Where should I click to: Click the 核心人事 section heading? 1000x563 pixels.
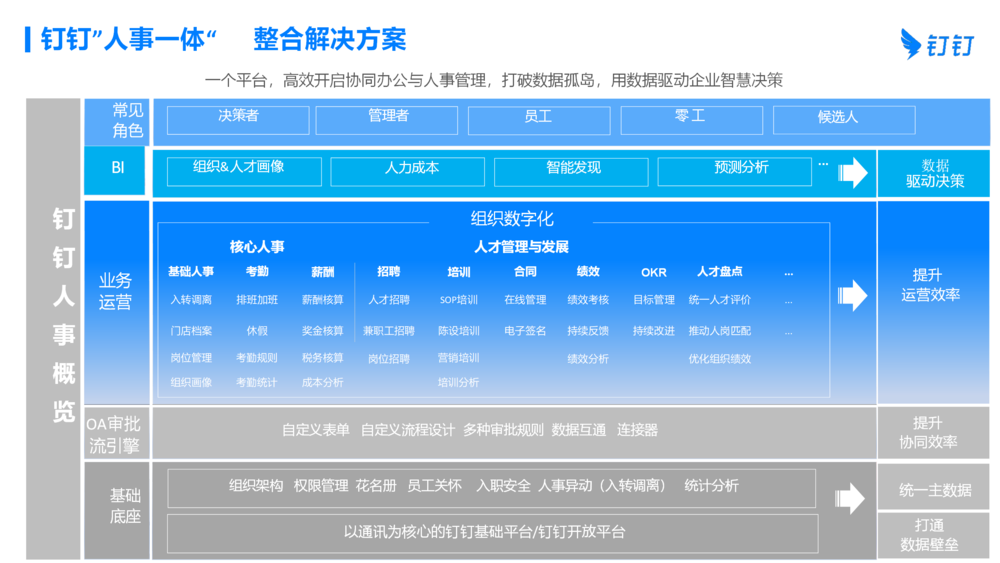tap(257, 247)
